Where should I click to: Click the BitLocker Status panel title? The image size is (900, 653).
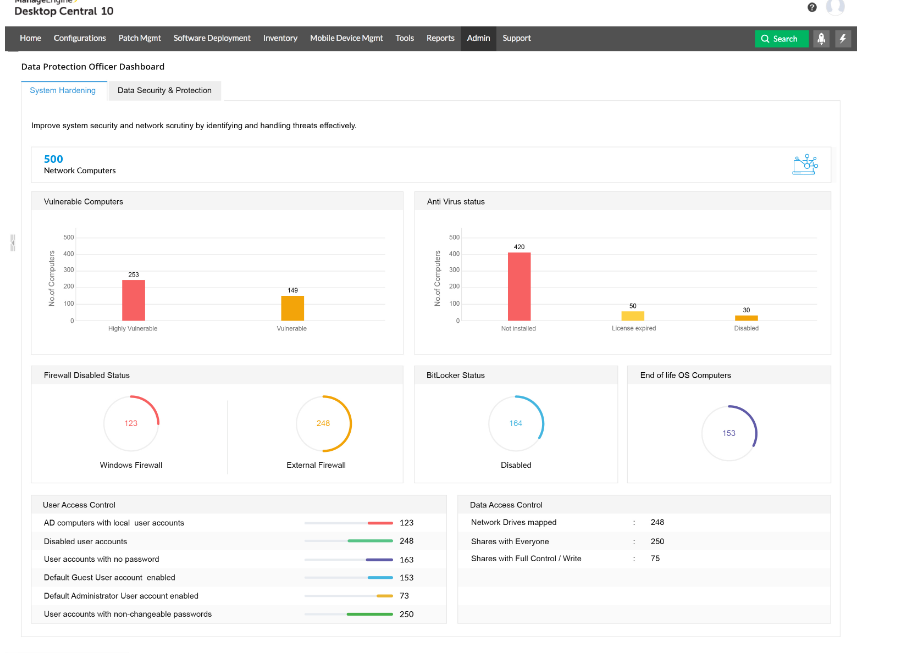pyautogui.click(x=455, y=375)
